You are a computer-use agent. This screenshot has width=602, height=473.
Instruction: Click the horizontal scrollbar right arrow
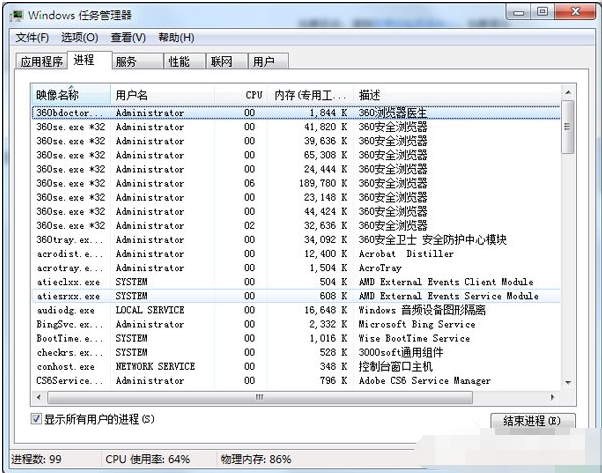pos(552,396)
